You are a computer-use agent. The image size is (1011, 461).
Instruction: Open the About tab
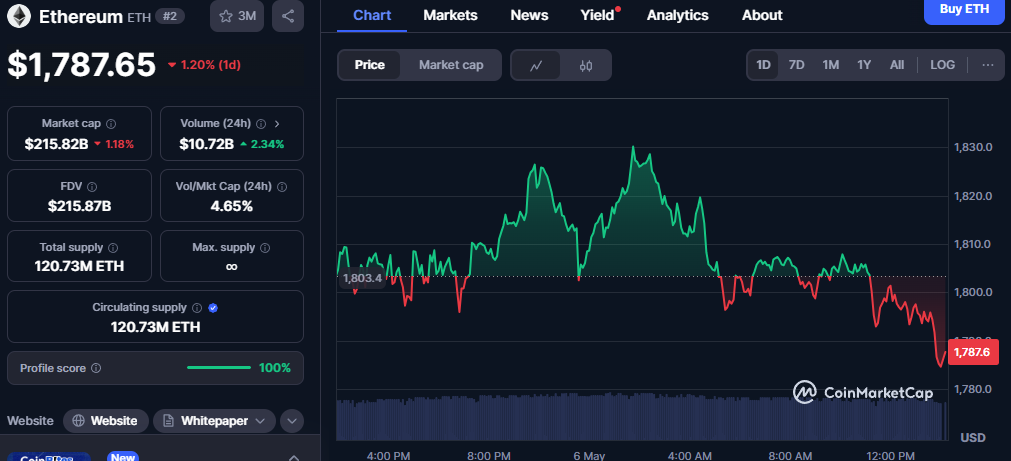pyautogui.click(x=762, y=15)
